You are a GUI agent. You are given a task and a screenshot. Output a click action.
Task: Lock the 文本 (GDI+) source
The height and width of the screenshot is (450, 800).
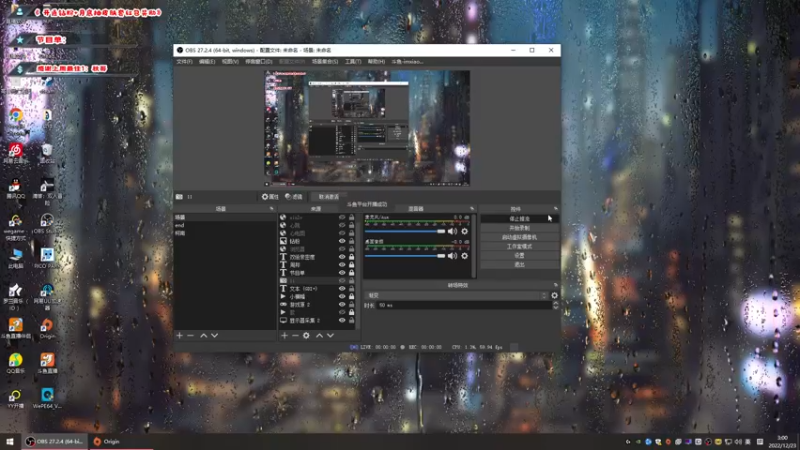point(352,289)
